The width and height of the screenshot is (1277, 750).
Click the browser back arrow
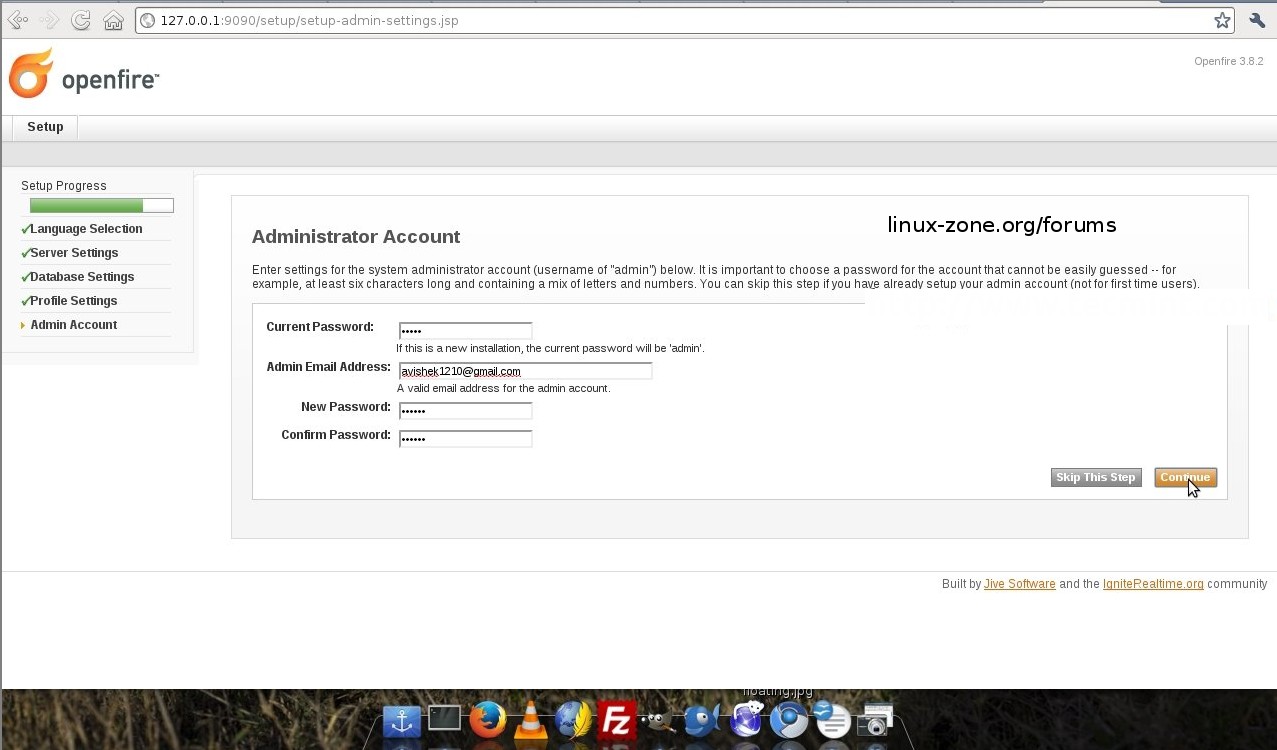17,20
